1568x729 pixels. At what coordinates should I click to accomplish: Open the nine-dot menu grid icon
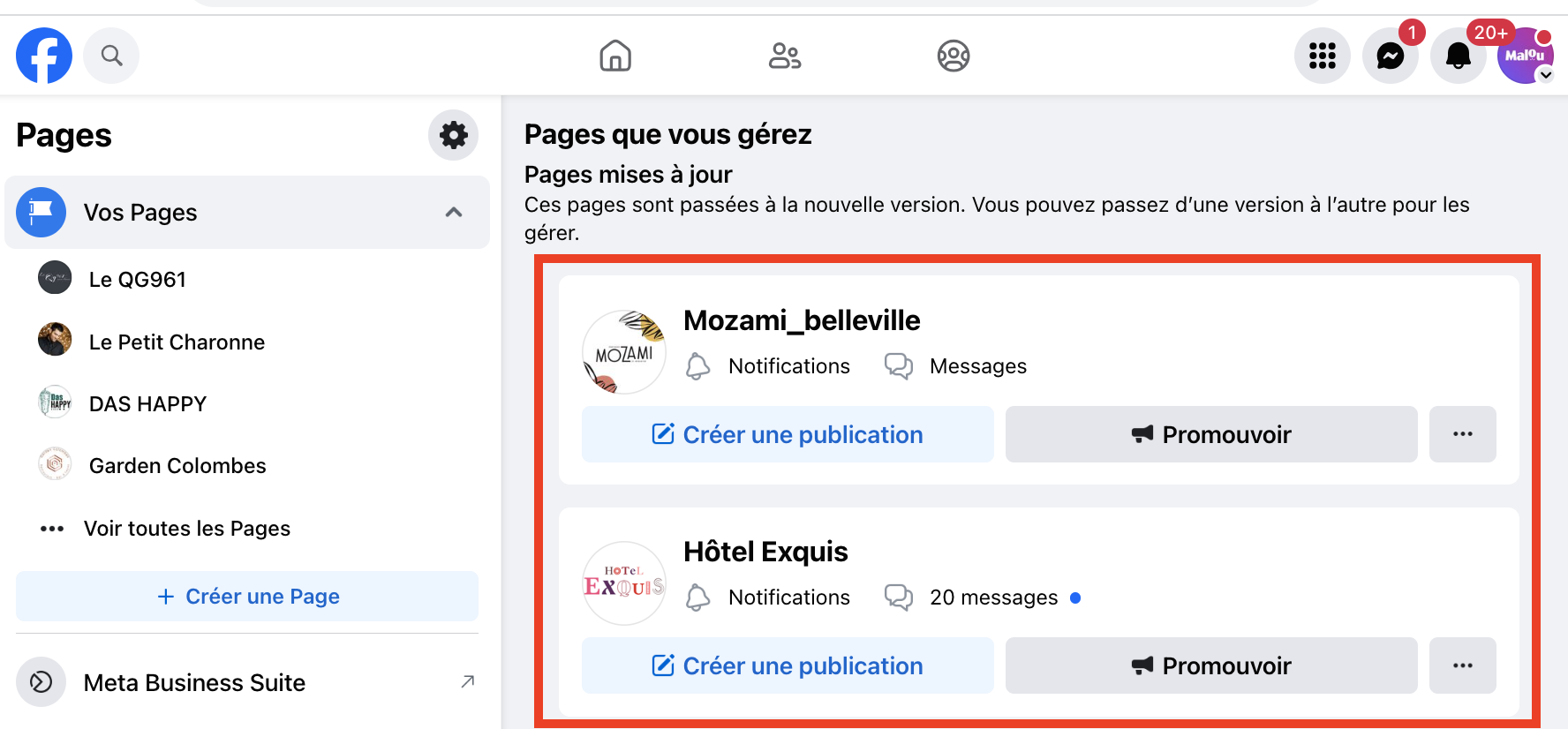1322,56
